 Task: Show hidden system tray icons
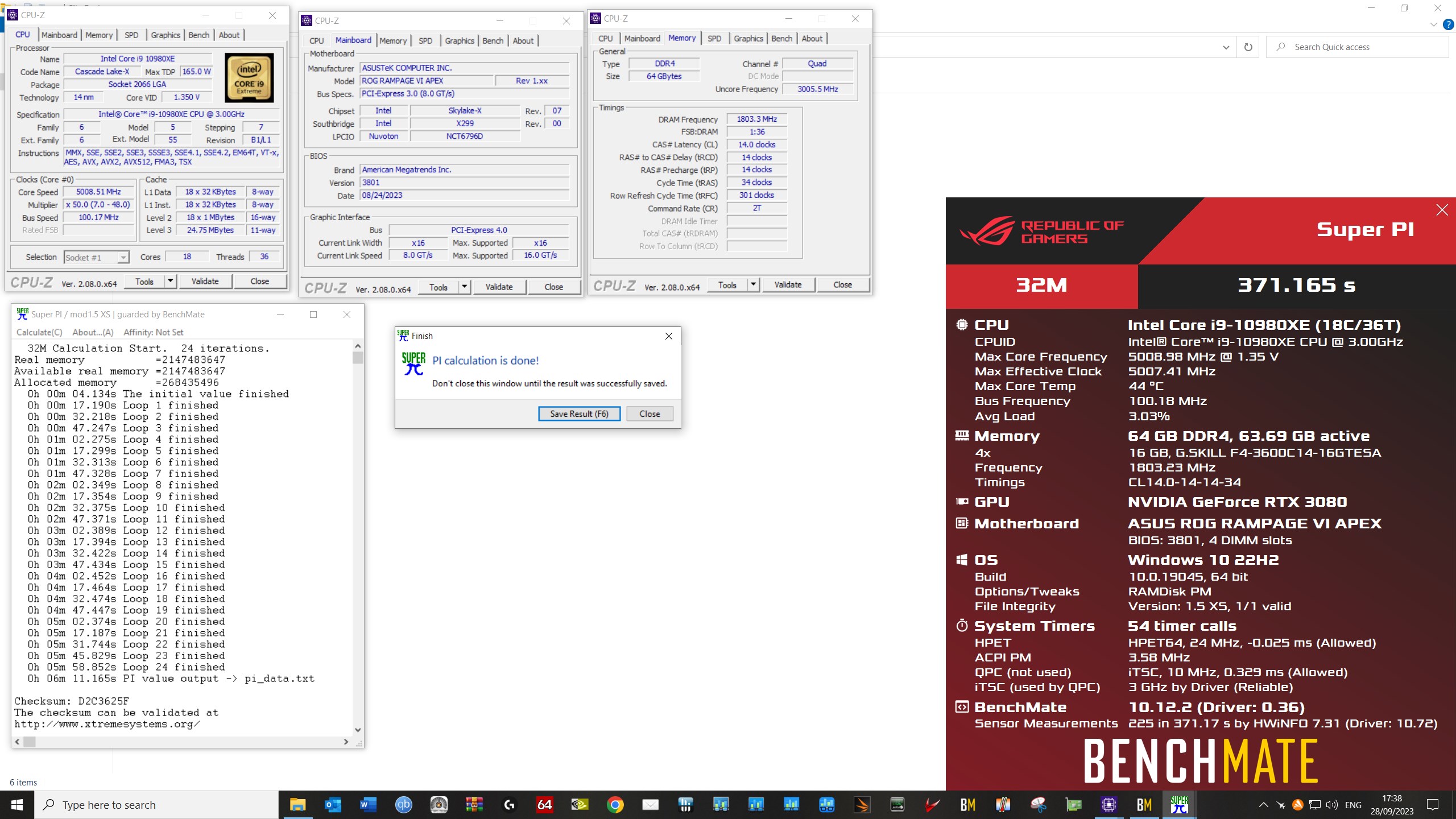[x=1263, y=805]
